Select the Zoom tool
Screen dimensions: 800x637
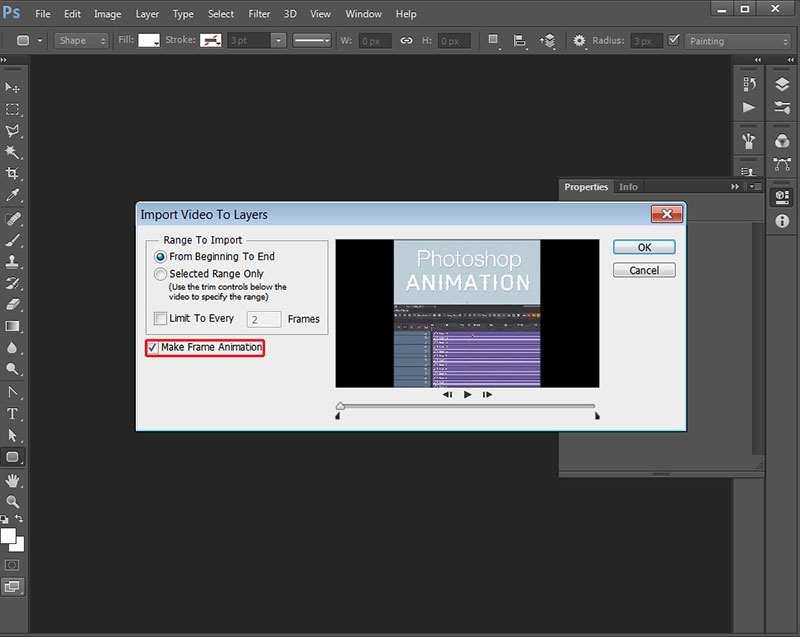pos(12,501)
